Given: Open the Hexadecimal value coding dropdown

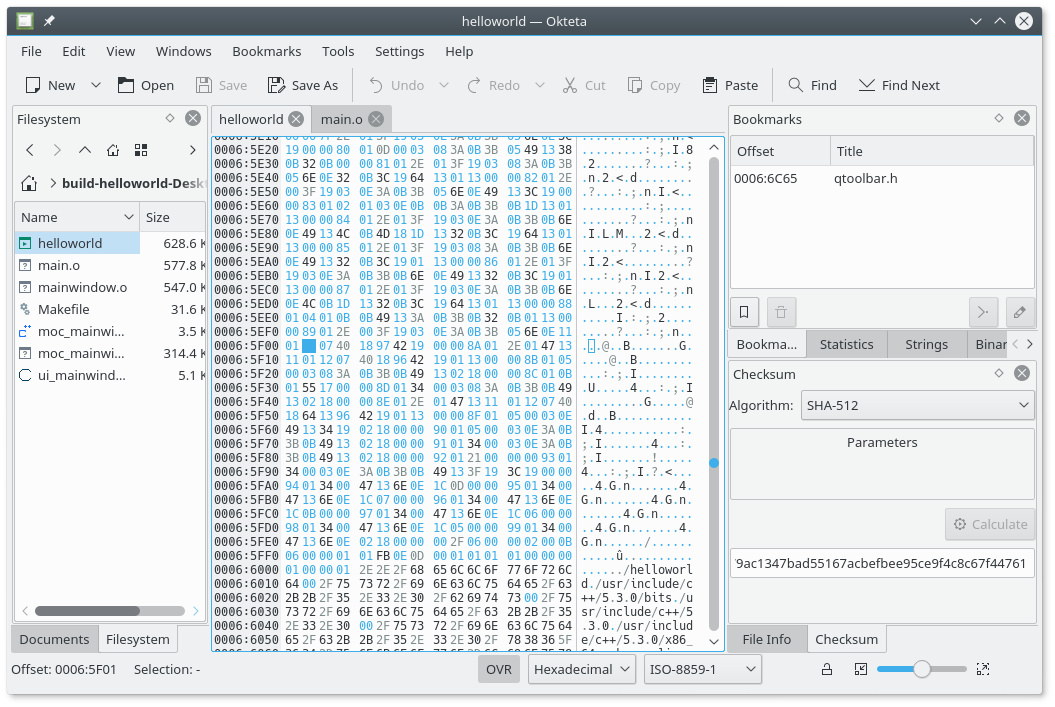Looking at the screenshot, I should click(x=582, y=669).
